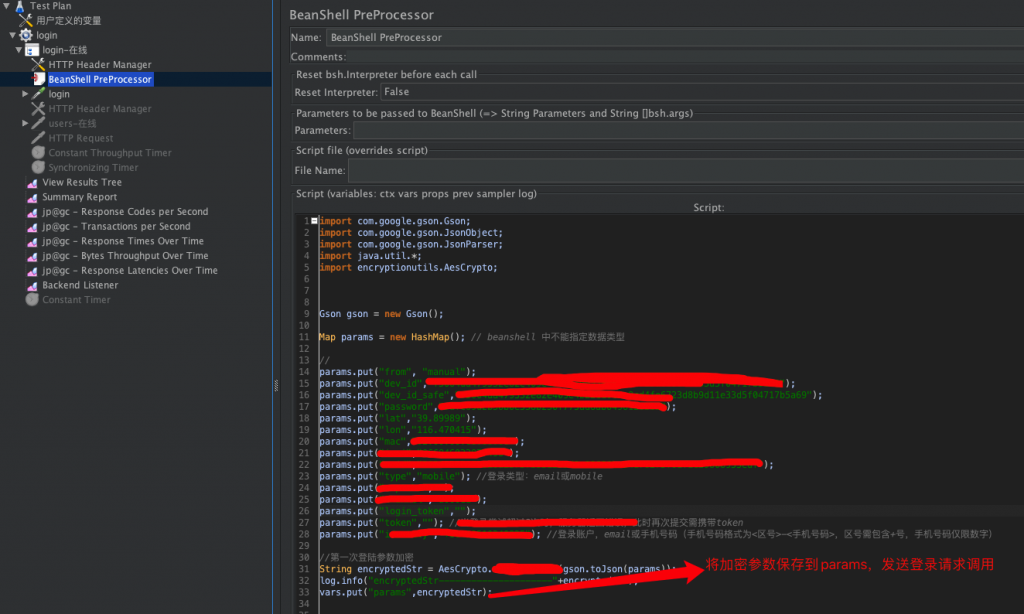Click the BeanShell PreProcessor tree icon
1024x614 pixels.
(38, 79)
